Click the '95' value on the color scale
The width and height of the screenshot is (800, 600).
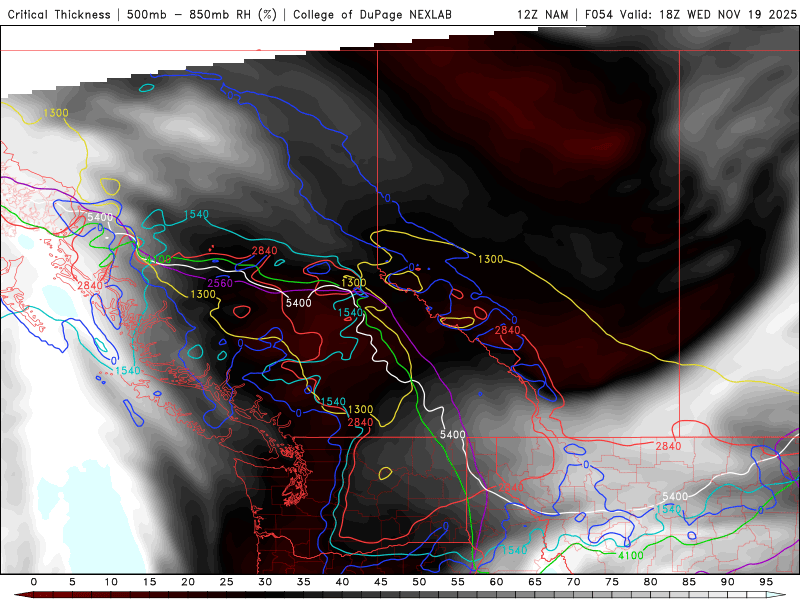[766, 582]
